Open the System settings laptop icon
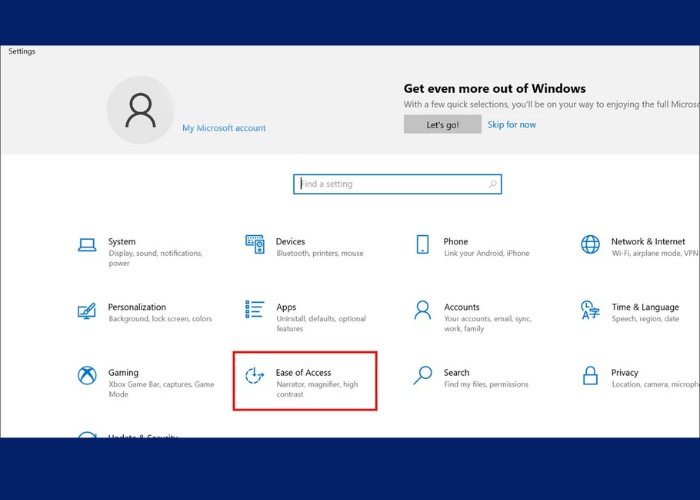Screen dimensions: 700x500 click(87, 245)
